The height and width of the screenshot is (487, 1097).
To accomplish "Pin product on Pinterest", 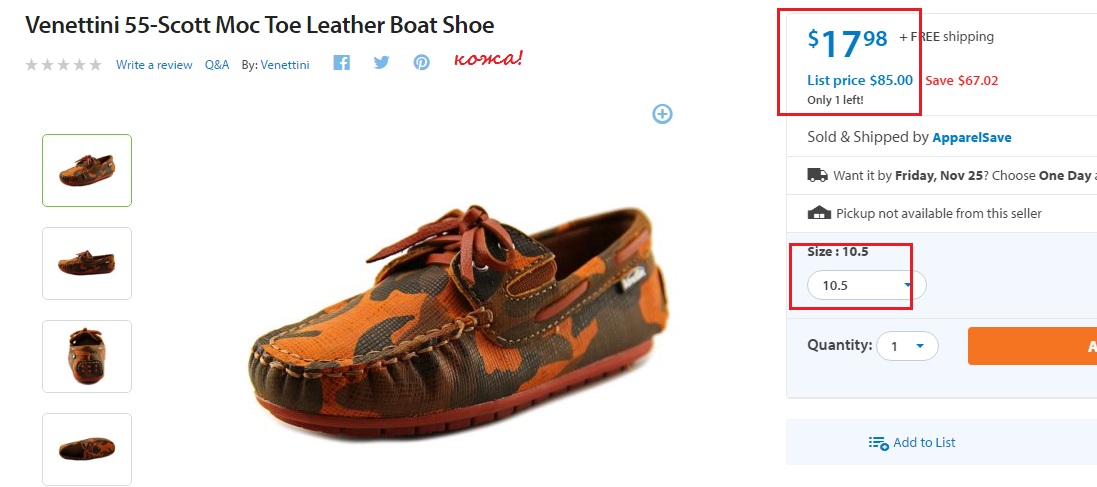I will 422,63.
